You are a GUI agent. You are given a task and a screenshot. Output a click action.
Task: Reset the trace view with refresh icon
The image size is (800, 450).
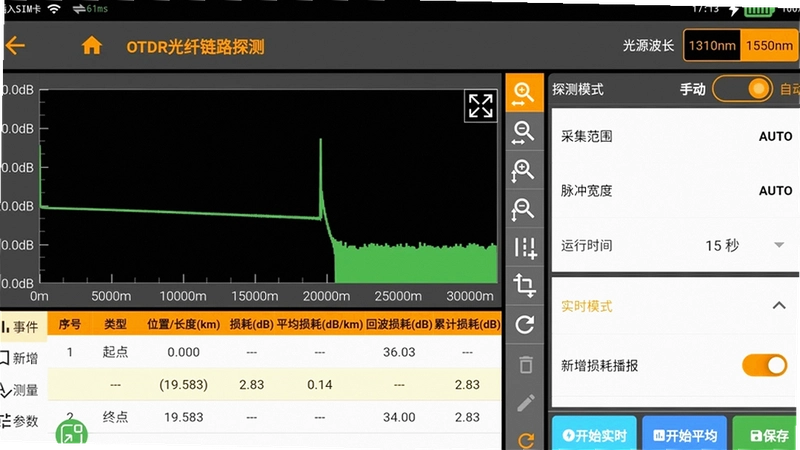(525, 324)
